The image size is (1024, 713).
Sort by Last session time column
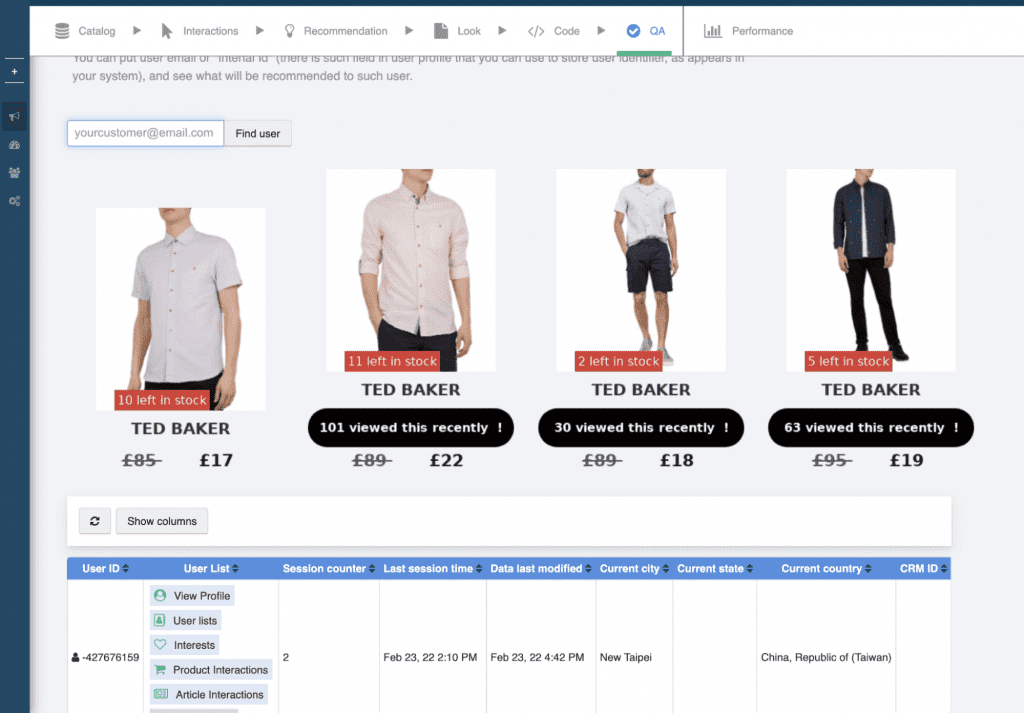[432, 569]
